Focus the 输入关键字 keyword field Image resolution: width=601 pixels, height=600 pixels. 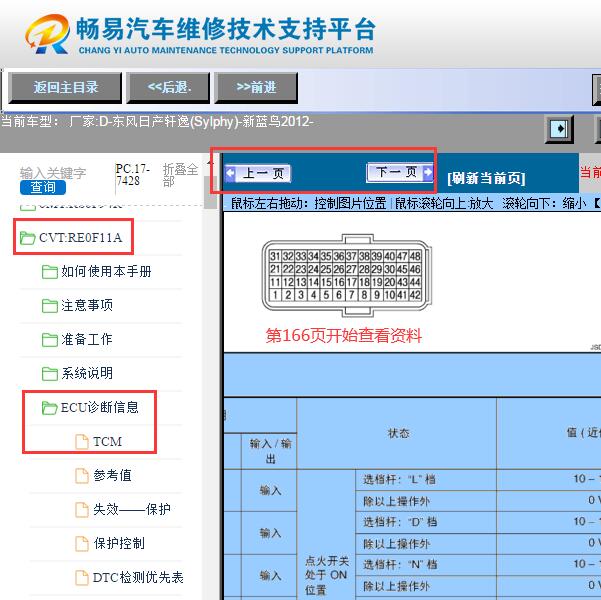click(53, 173)
